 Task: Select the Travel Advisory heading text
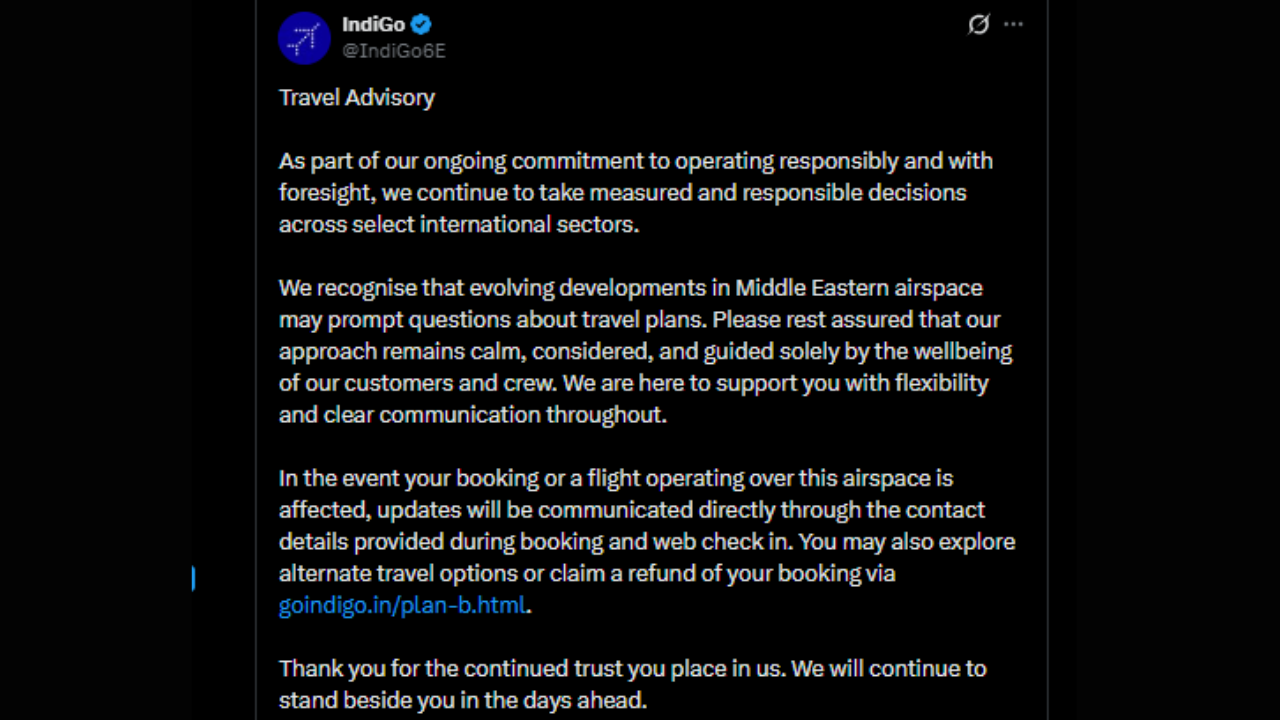356,97
